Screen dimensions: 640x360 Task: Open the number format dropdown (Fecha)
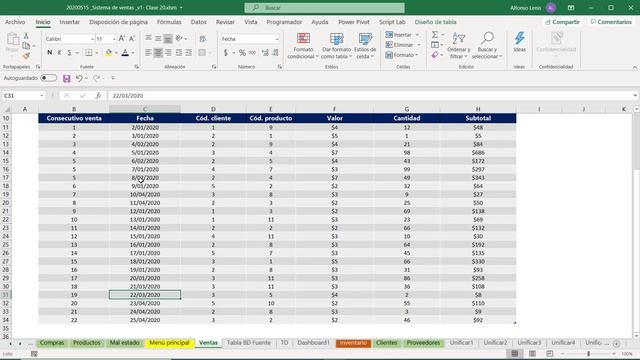pos(277,39)
